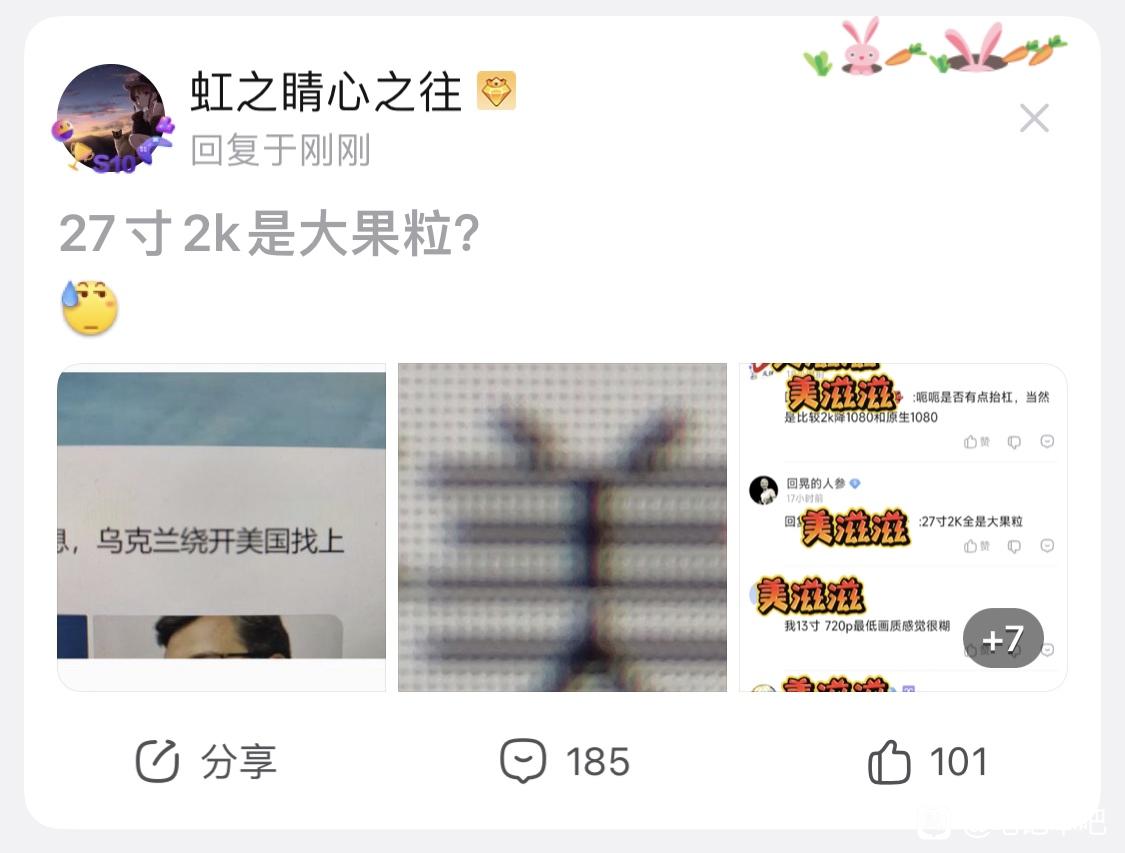
Task: Open the user avatar profile picture
Action: 112,119
